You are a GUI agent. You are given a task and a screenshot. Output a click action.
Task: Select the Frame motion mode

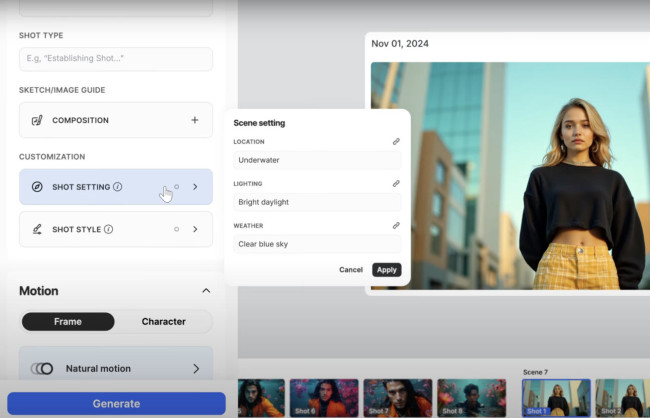pos(68,322)
